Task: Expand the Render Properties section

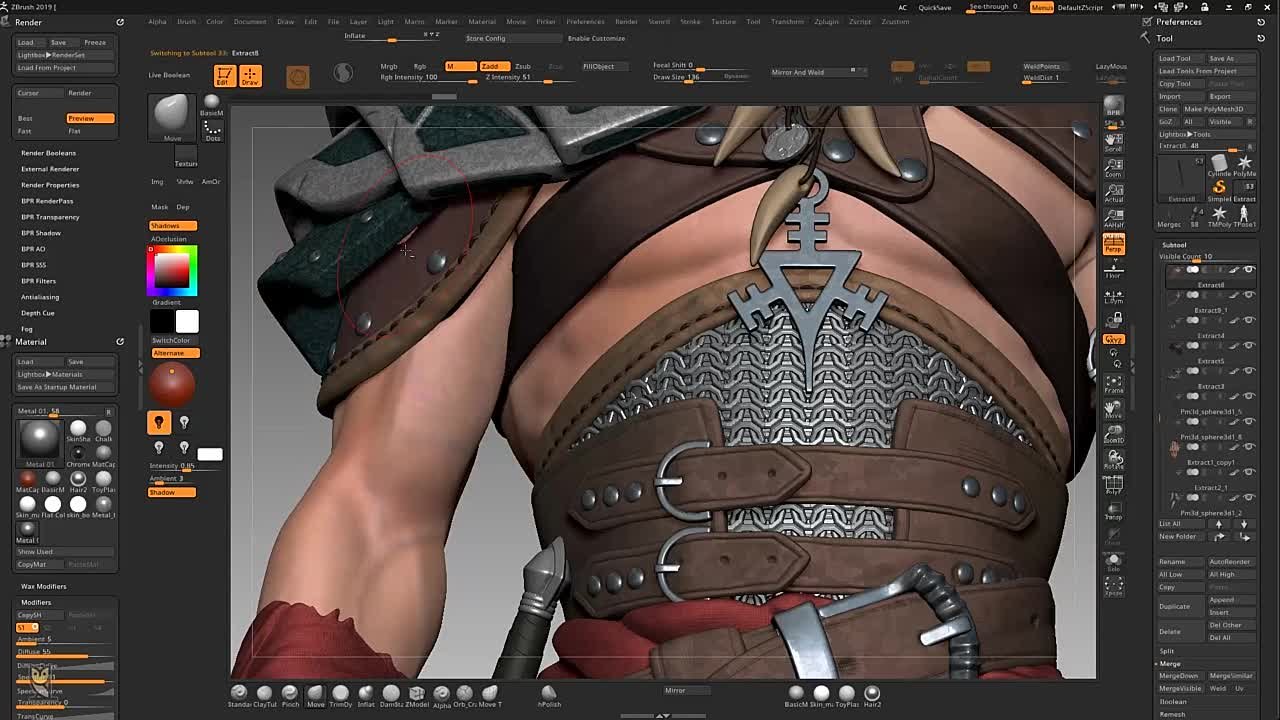Action: point(50,185)
